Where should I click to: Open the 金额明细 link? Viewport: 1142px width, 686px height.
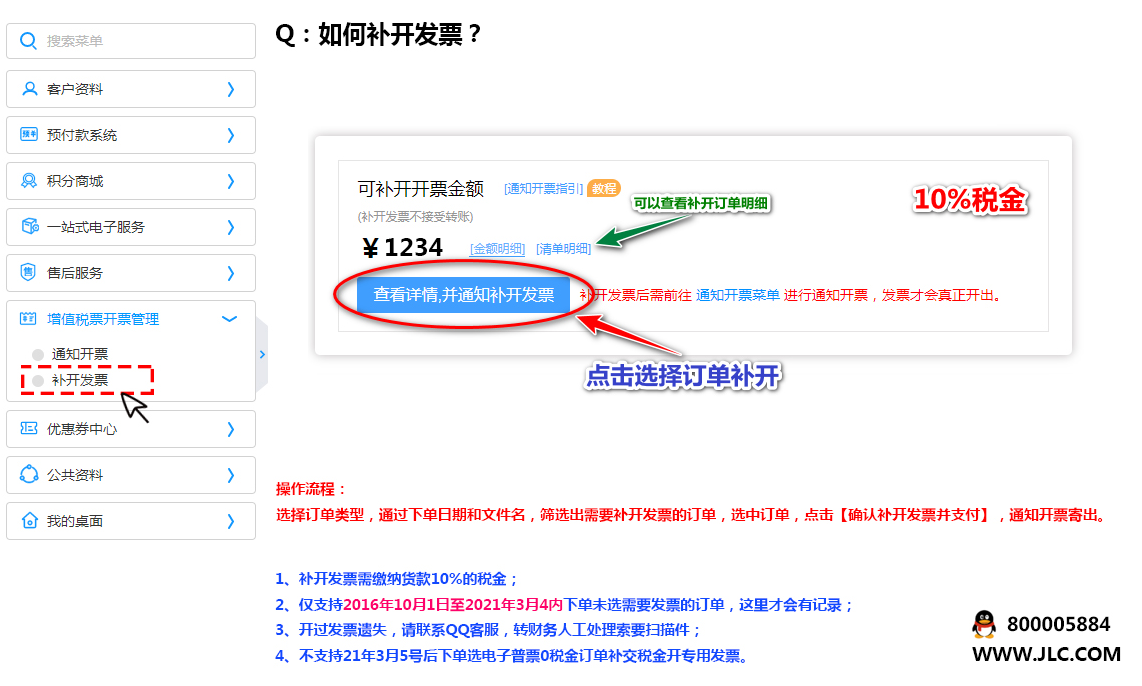pyautogui.click(x=497, y=249)
